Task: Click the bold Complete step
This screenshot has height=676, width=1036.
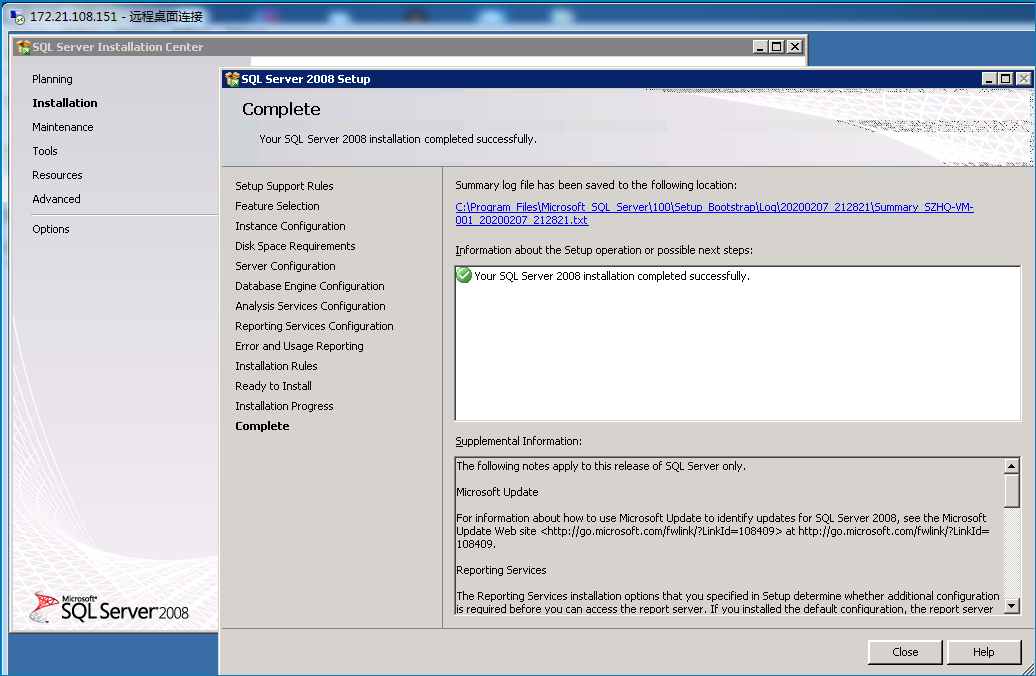Action: pos(262,426)
